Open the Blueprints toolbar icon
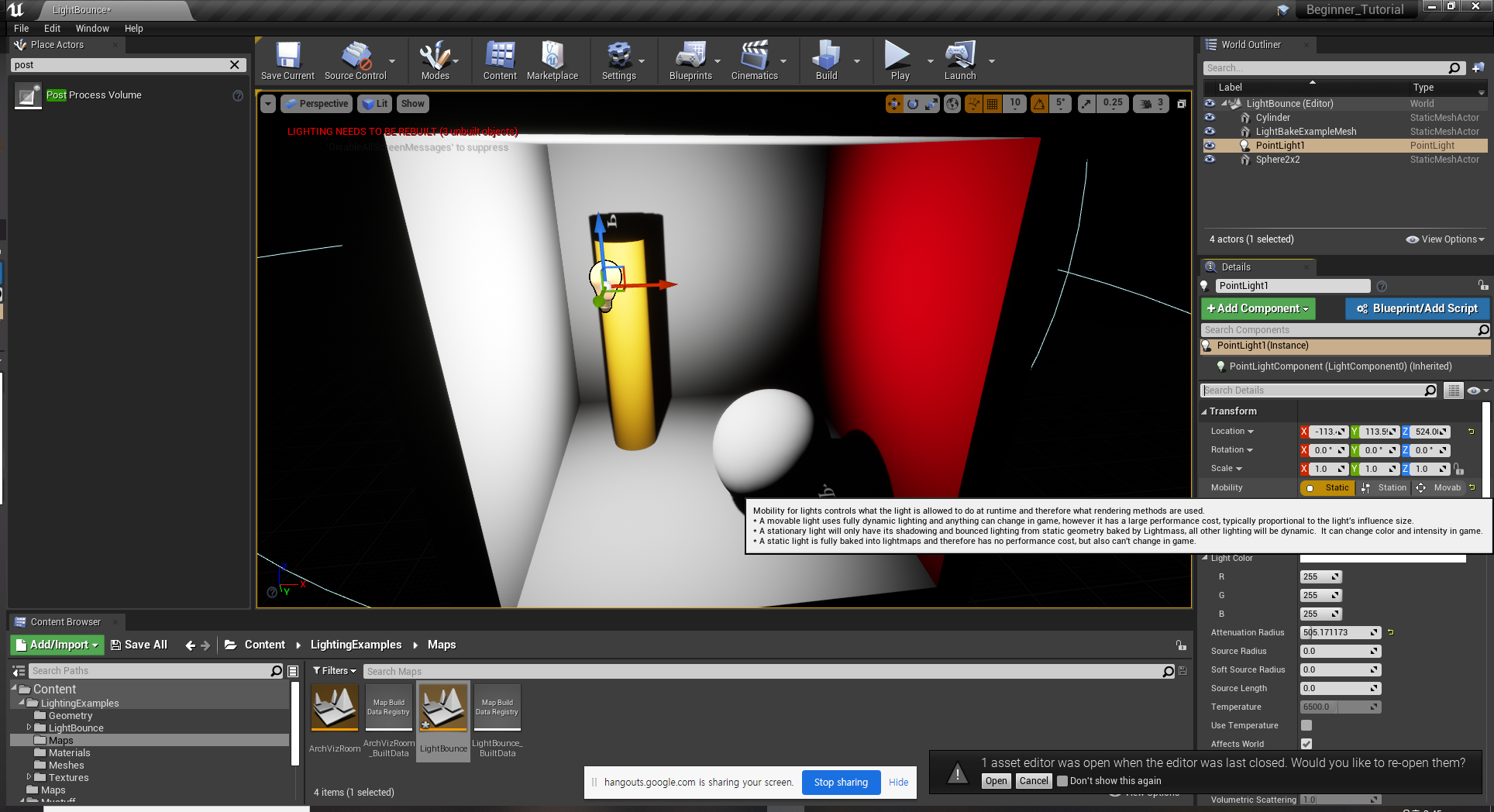The image size is (1494, 812). tap(690, 60)
